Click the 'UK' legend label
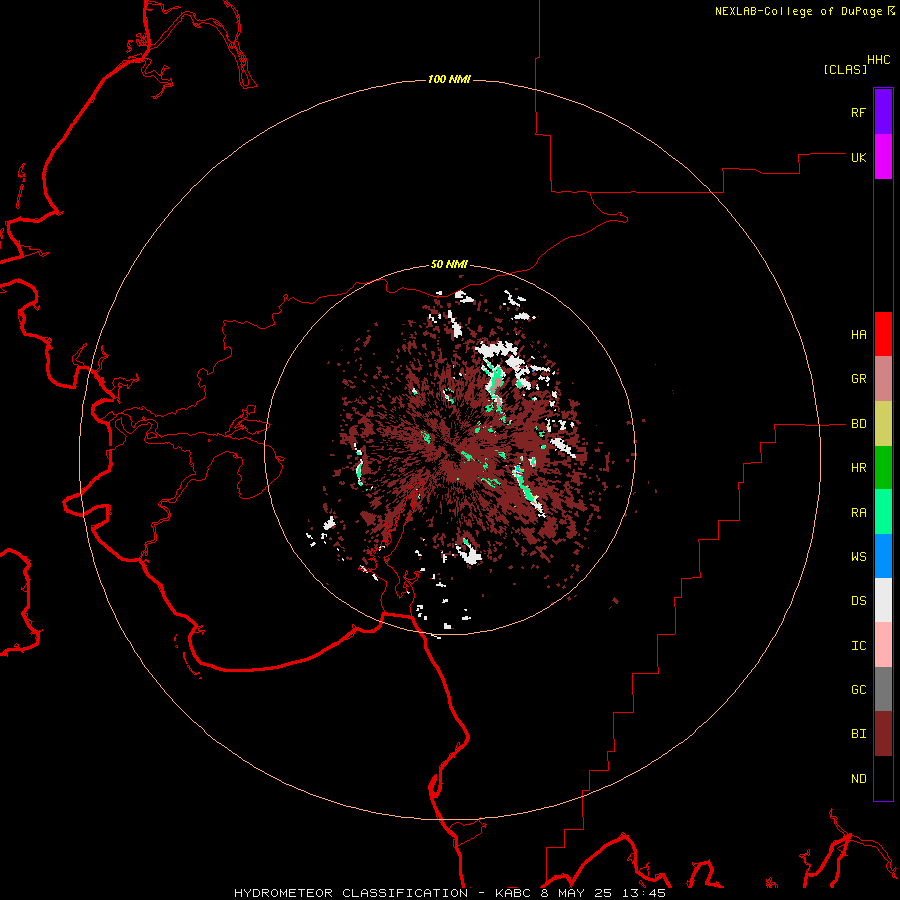This screenshot has height=900, width=900. click(x=858, y=158)
